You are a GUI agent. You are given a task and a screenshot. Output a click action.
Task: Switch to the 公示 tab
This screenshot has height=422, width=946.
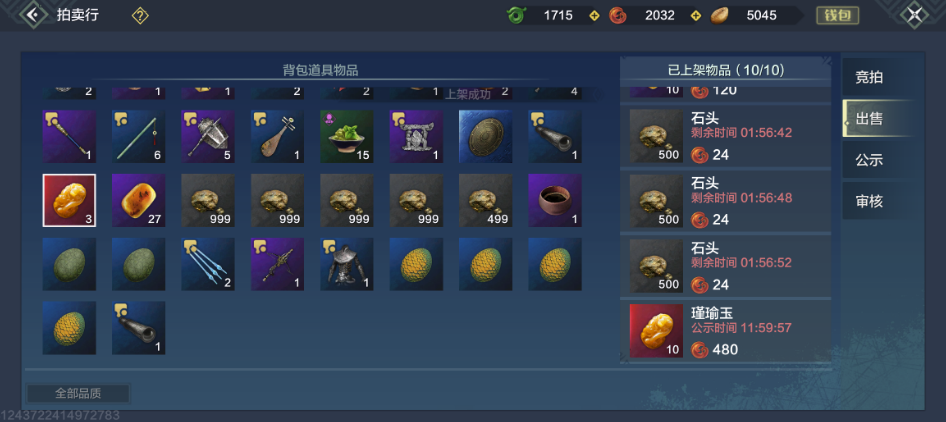(x=871, y=160)
